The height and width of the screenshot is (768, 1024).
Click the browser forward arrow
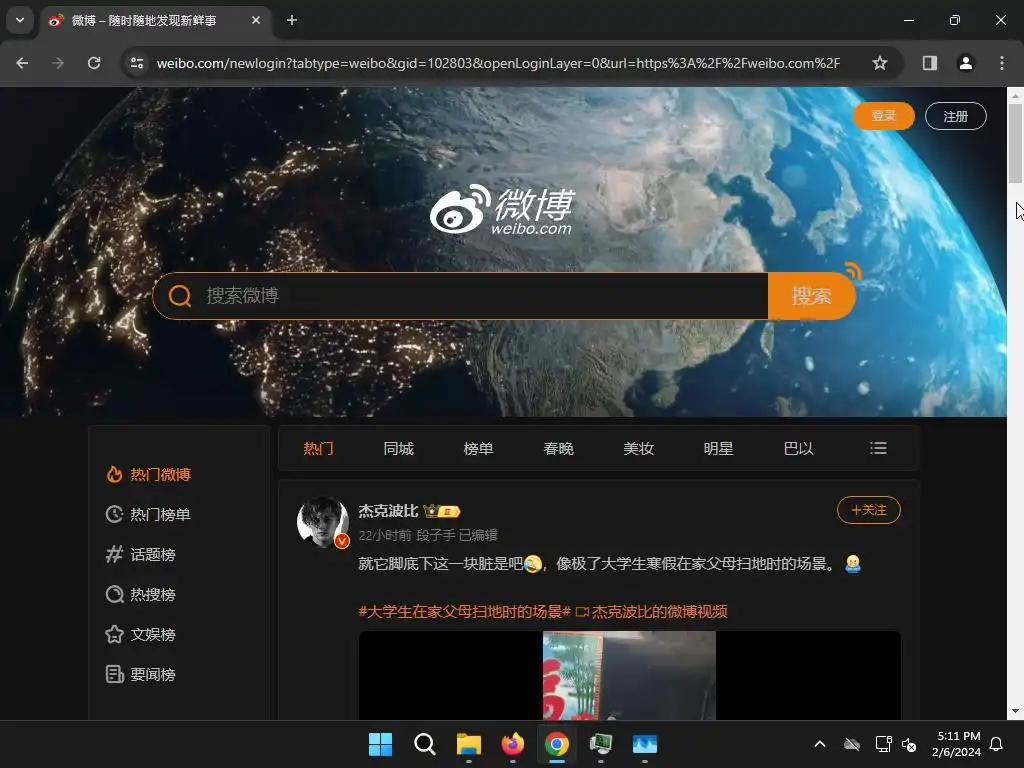(x=58, y=63)
